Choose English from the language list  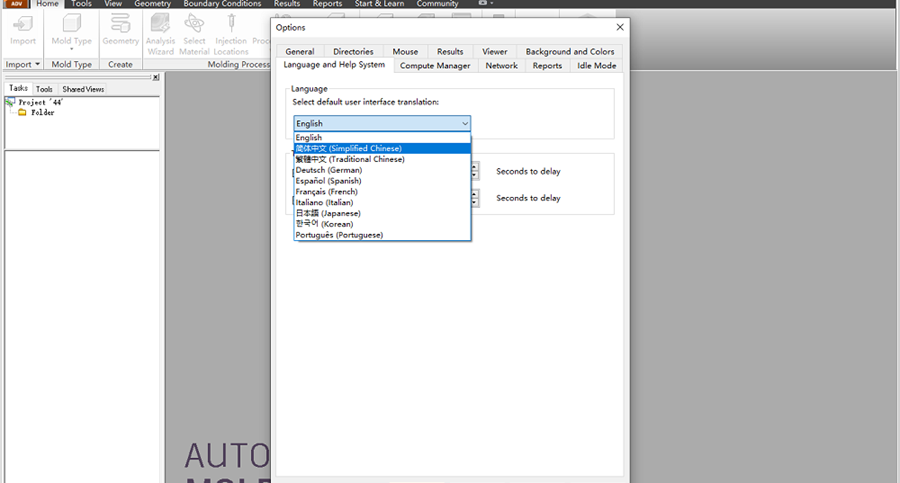[382, 138]
